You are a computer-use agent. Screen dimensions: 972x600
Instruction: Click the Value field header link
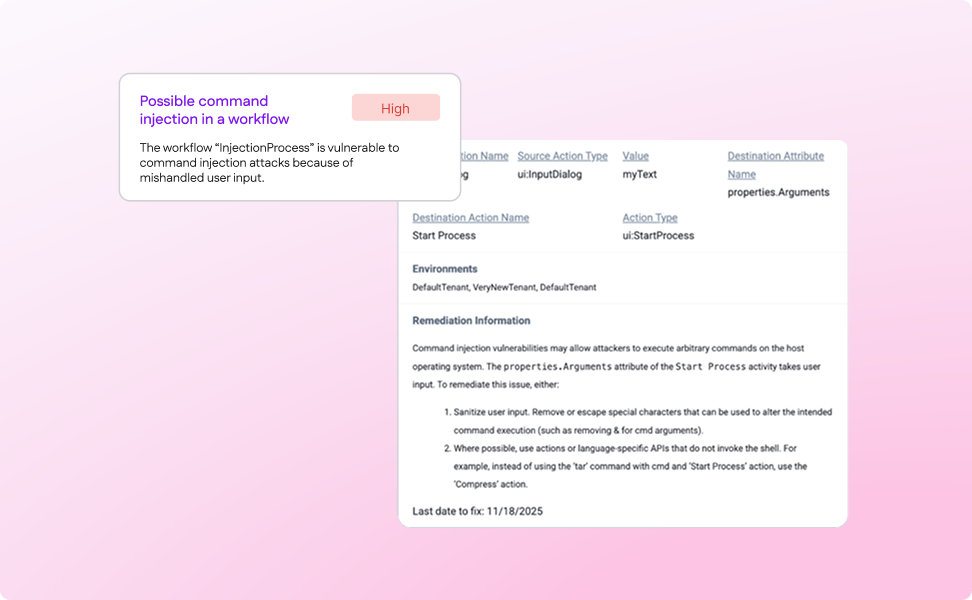point(635,156)
